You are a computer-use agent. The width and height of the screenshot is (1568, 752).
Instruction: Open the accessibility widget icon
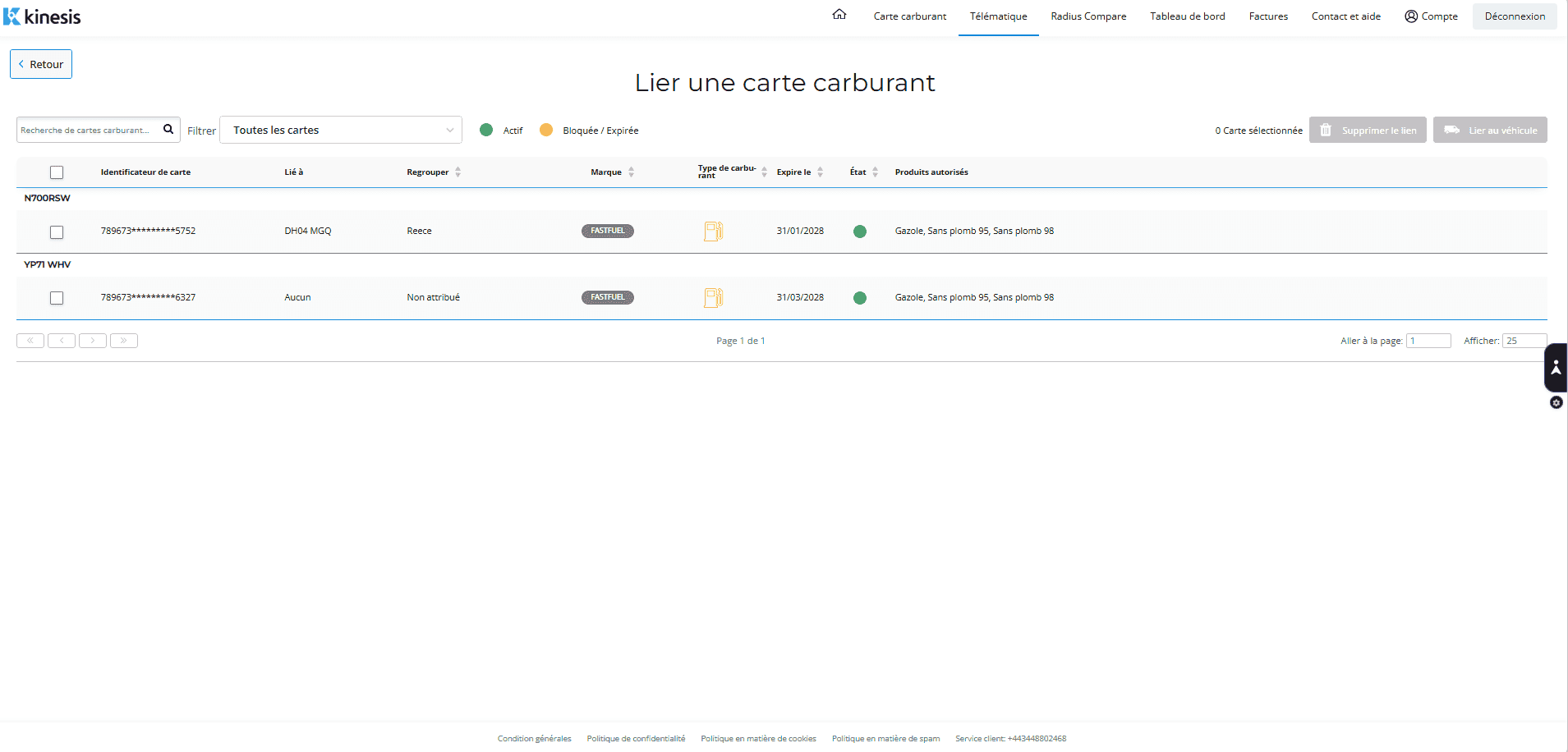click(1556, 367)
